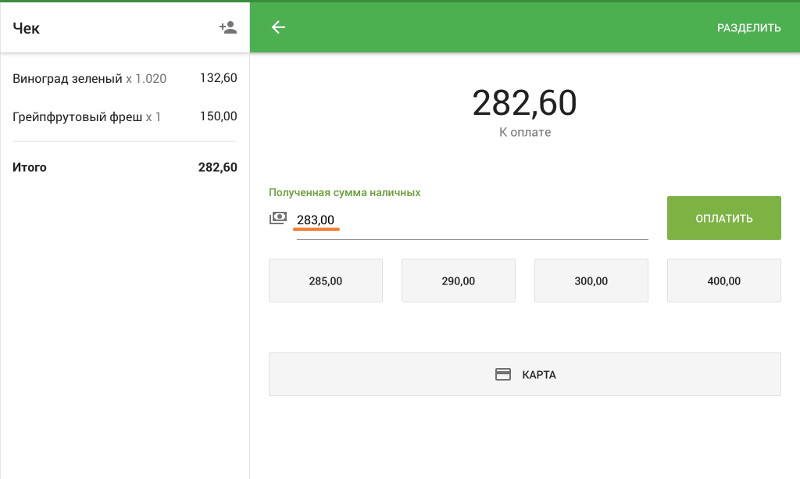Image resolution: width=800 pixels, height=479 pixels.
Task: Select the Грейпфрутовый фреш receipt item
Action: (x=86, y=117)
